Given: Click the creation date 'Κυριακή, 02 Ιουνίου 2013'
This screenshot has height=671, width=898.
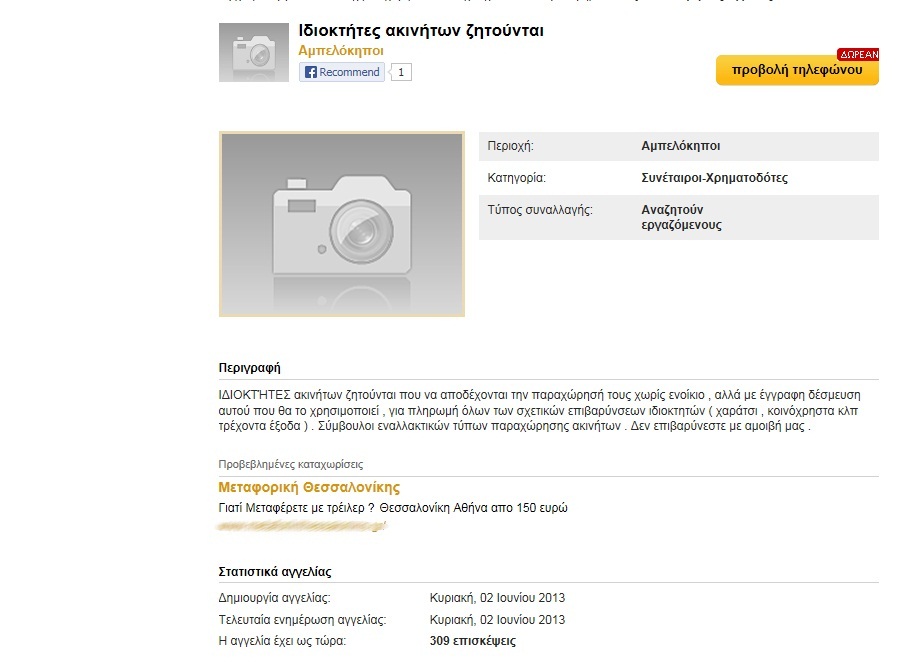Looking at the screenshot, I should (x=497, y=598).
